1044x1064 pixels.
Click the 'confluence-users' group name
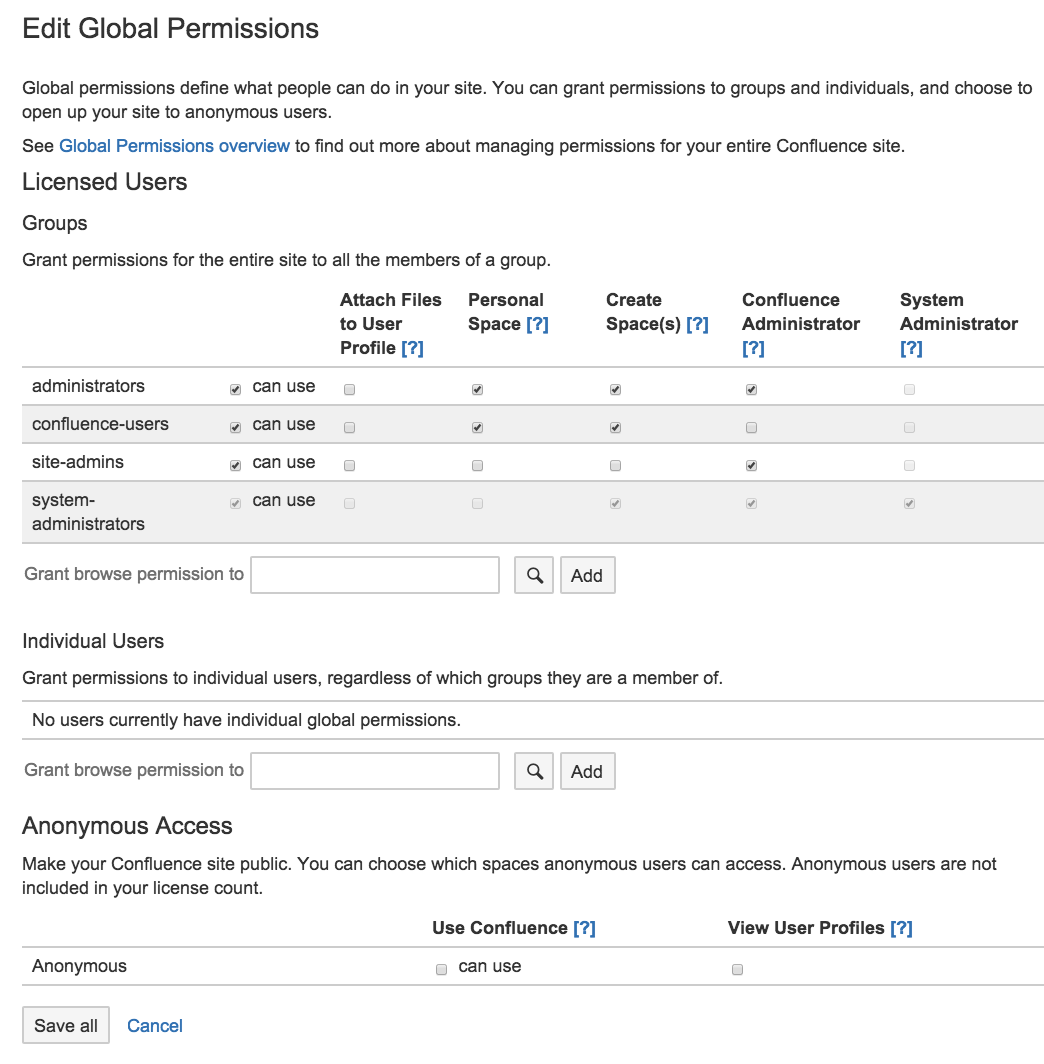coord(100,424)
